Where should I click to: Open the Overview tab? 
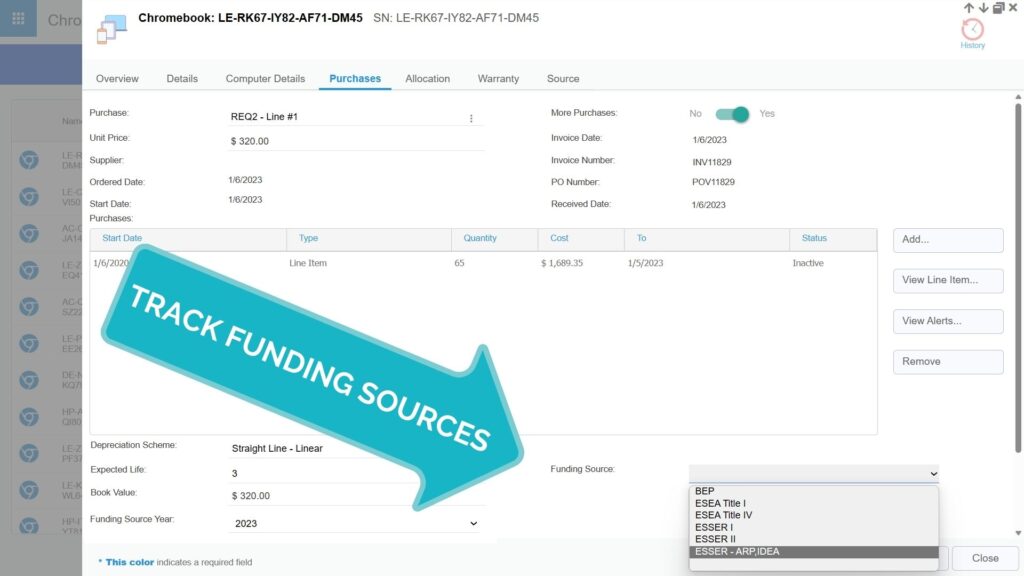(x=117, y=78)
